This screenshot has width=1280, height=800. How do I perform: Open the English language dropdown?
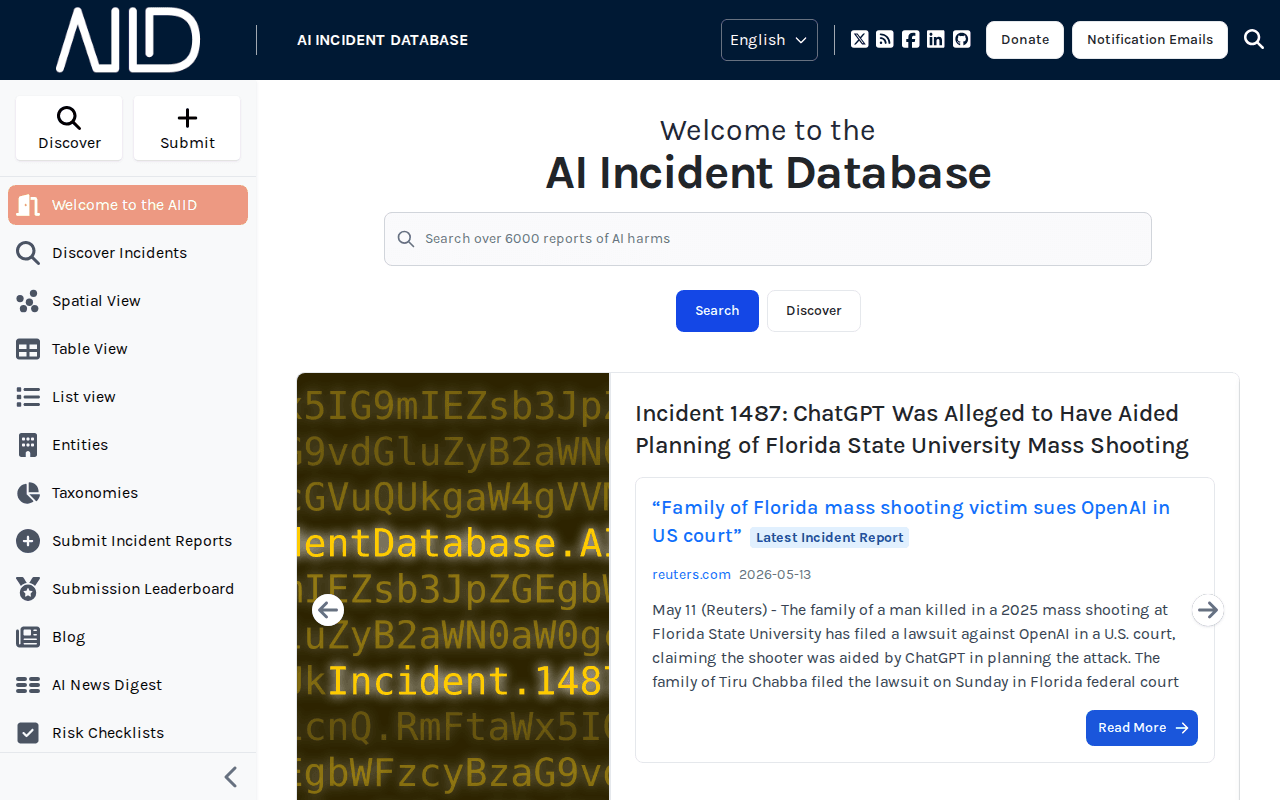coord(769,40)
